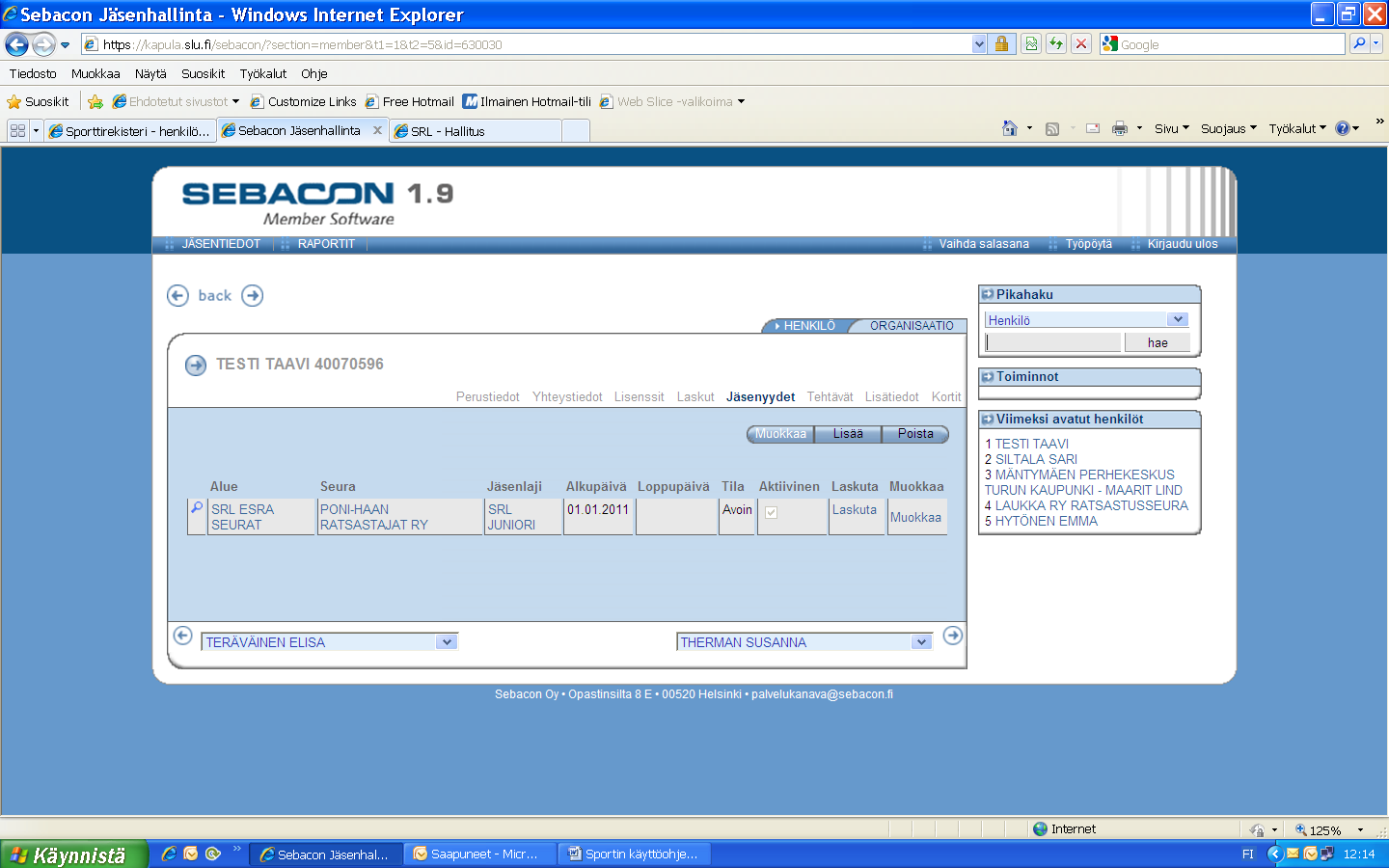The image size is (1389, 868).
Task: Click the Add to favorites bar star icon
Action: click(x=95, y=101)
